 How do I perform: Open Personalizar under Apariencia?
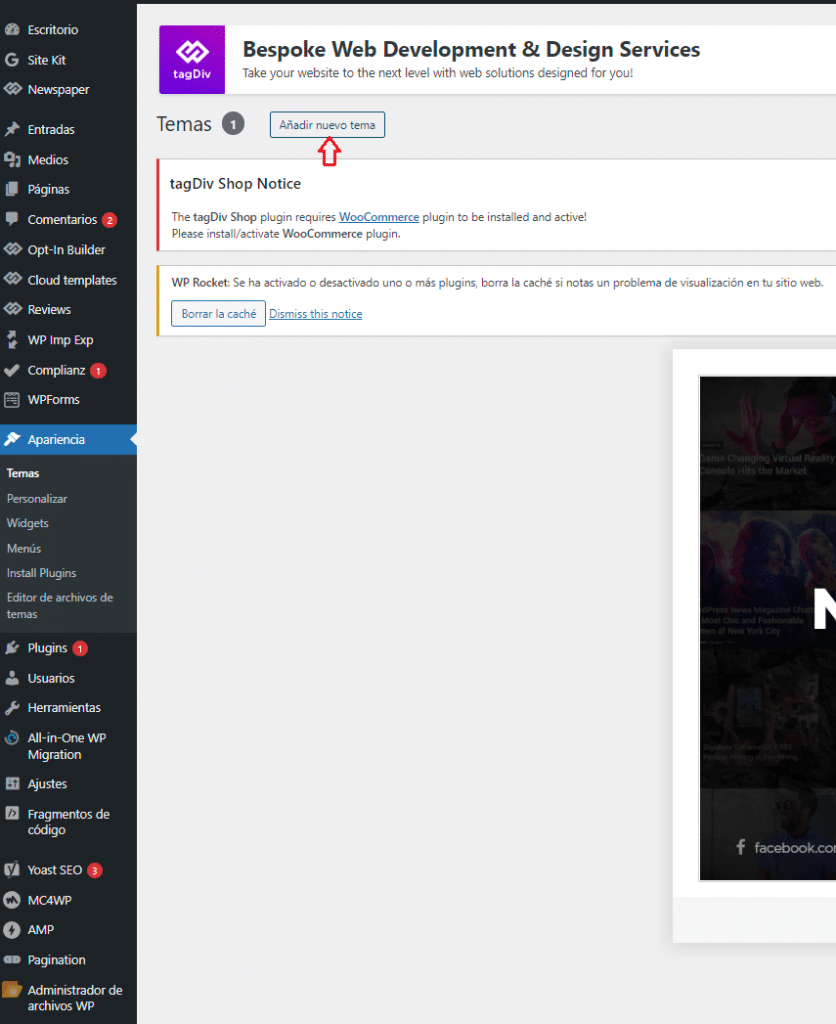[37, 499]
